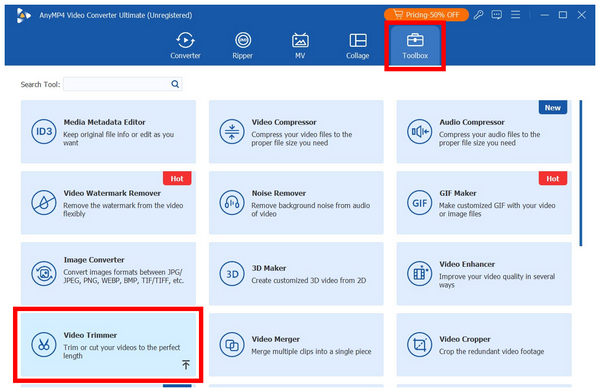Switch to the Collage tab
600x392 pixels.
click(x=357, y=46)
